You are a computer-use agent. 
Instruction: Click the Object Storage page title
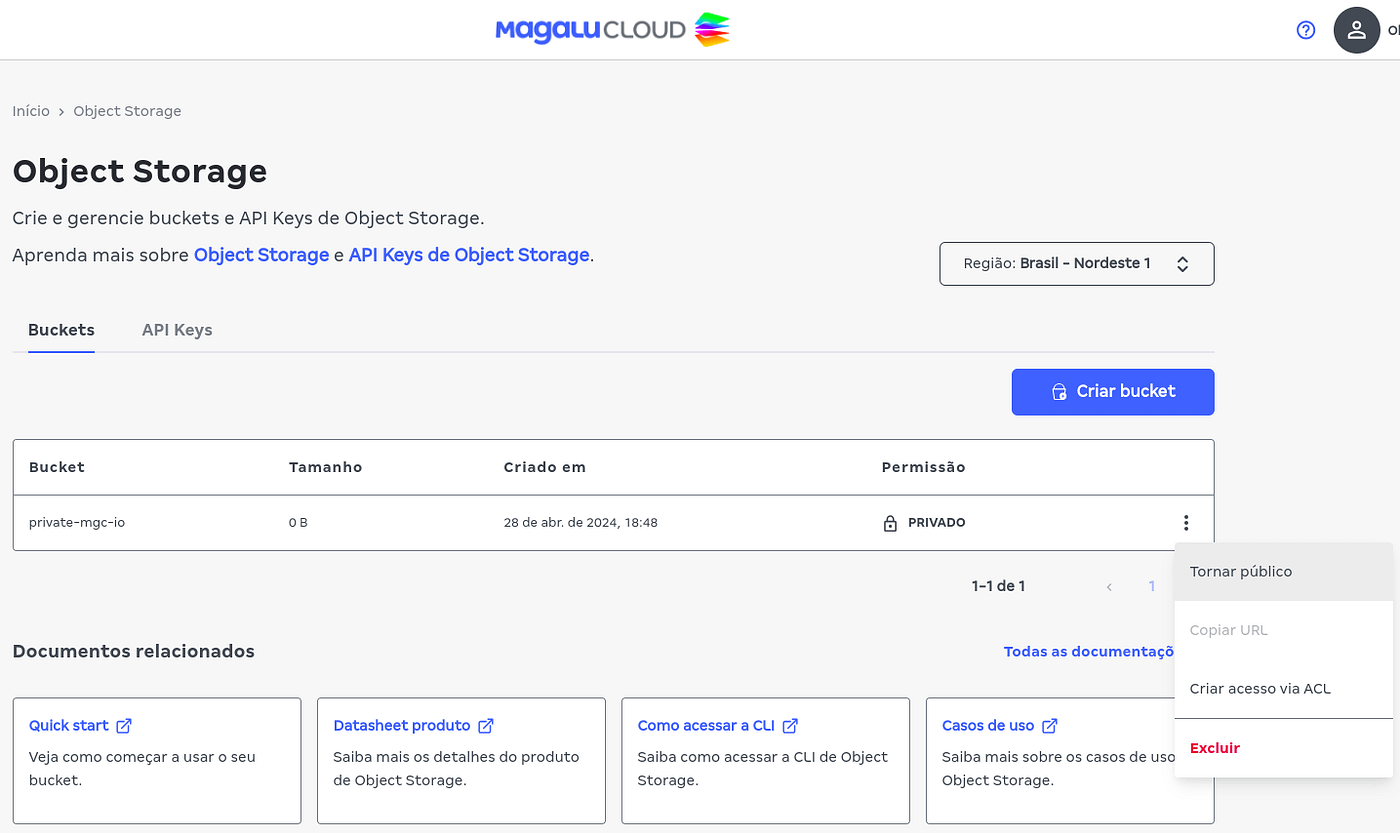tap(140, 171)
